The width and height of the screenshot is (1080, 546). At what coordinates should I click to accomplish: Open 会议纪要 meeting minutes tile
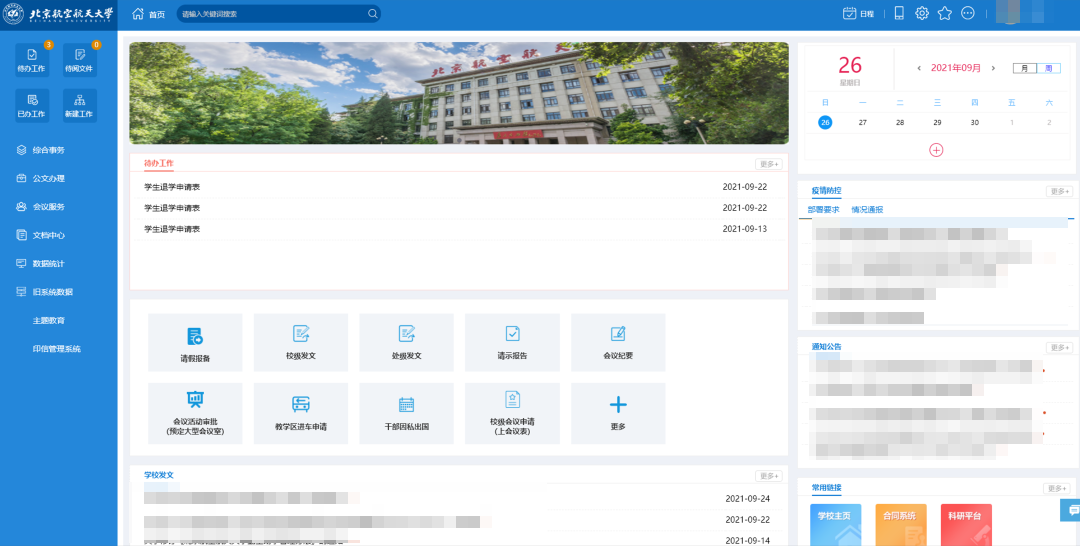coord(618,342)
